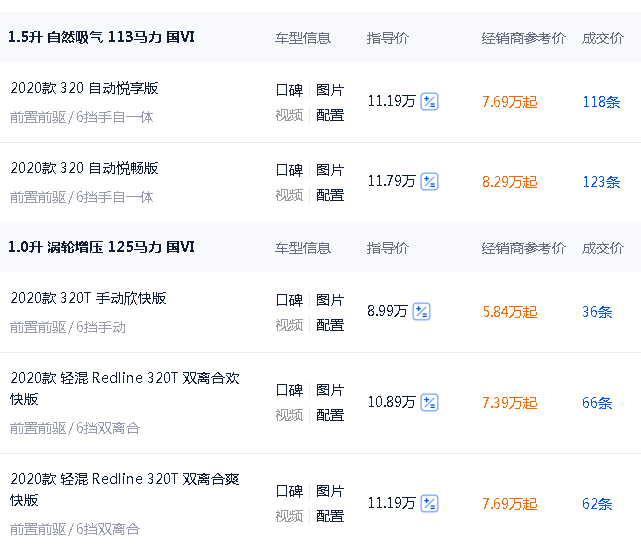Click calculator icon for 双离合爽快版 model

pos(429,503)
